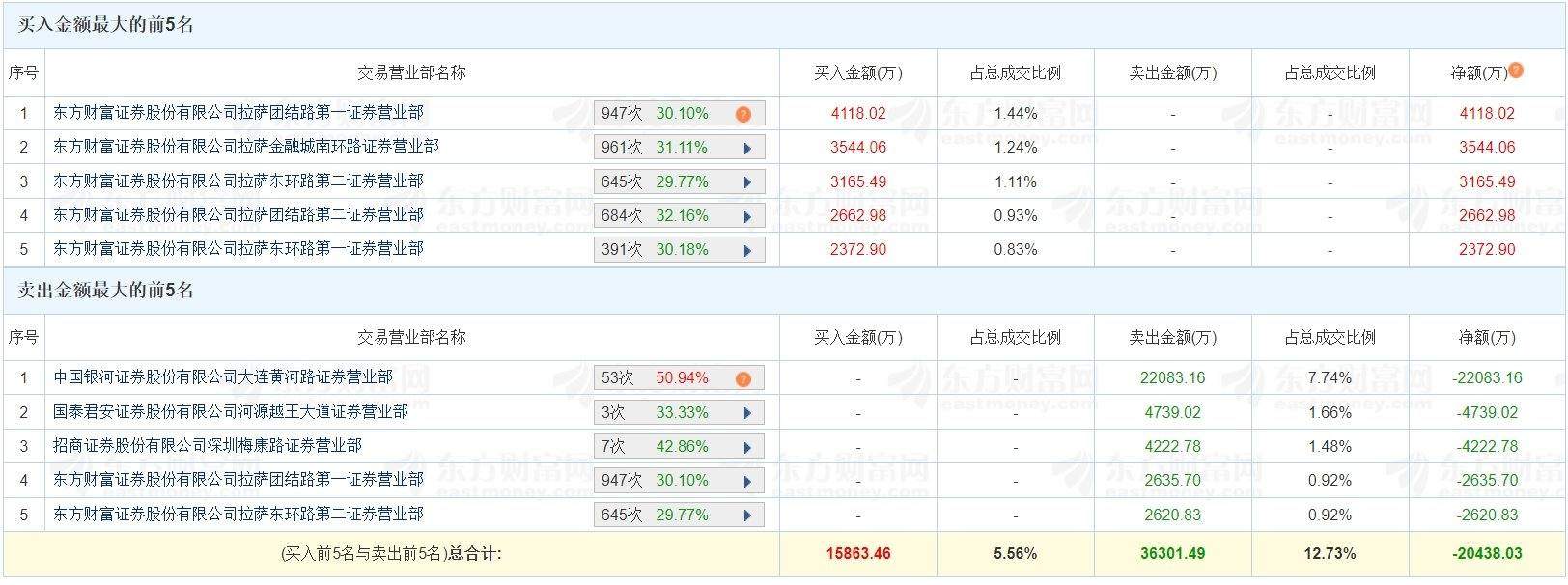Viewport: 1568px width, 585px height.
Task: Open 东方财富证券拉萨东环路第一证券营业部 link
Action: coord(238,249)
